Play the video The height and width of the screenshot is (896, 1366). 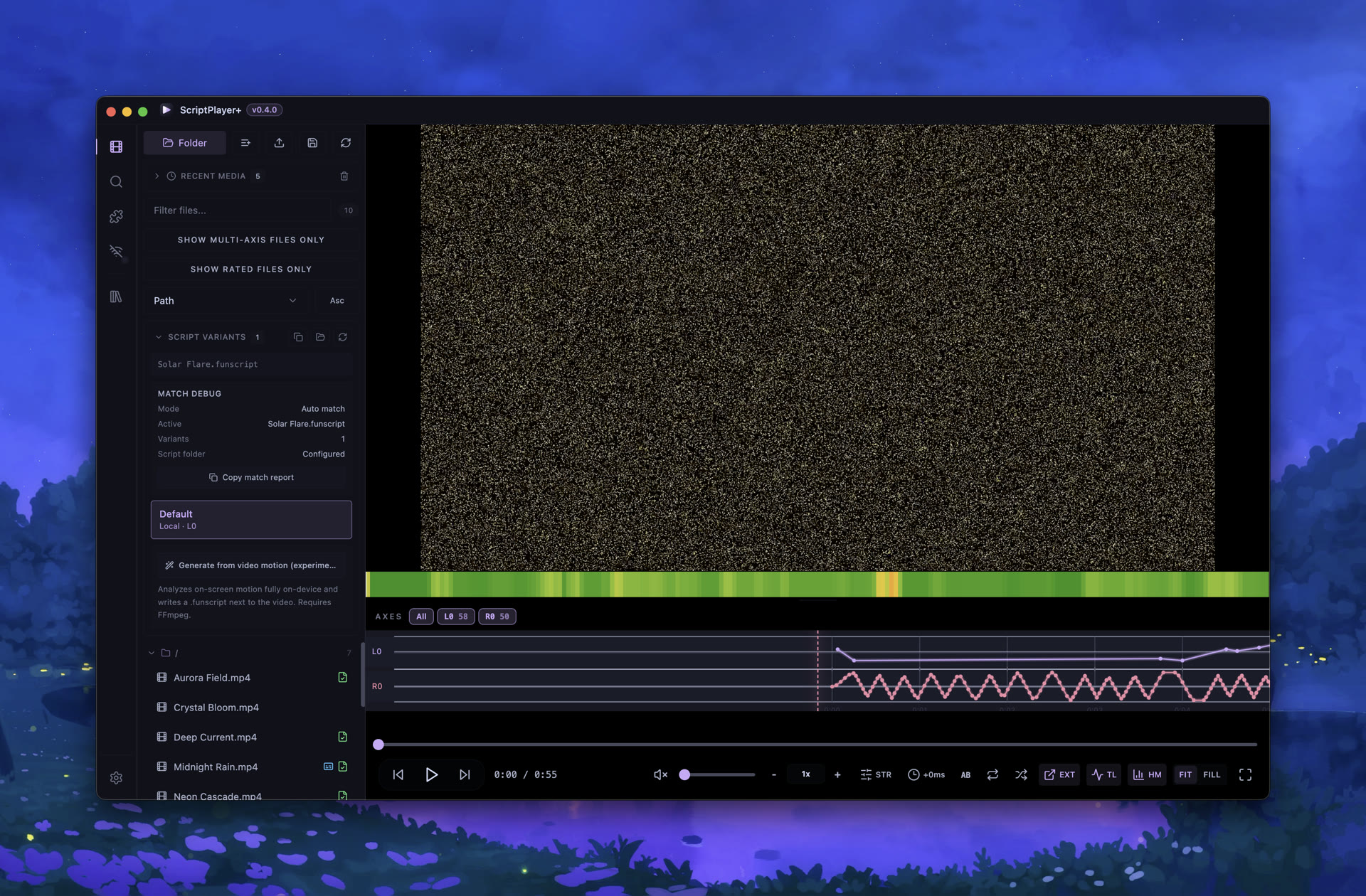(432, 774)
